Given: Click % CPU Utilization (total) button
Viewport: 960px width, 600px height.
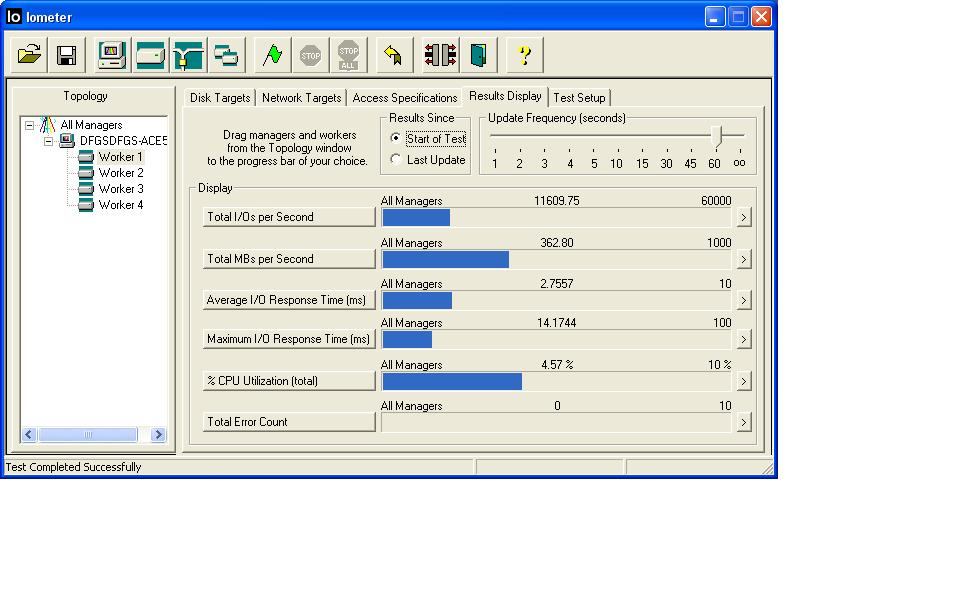Looking at the screenshot, I should point(289,381).
